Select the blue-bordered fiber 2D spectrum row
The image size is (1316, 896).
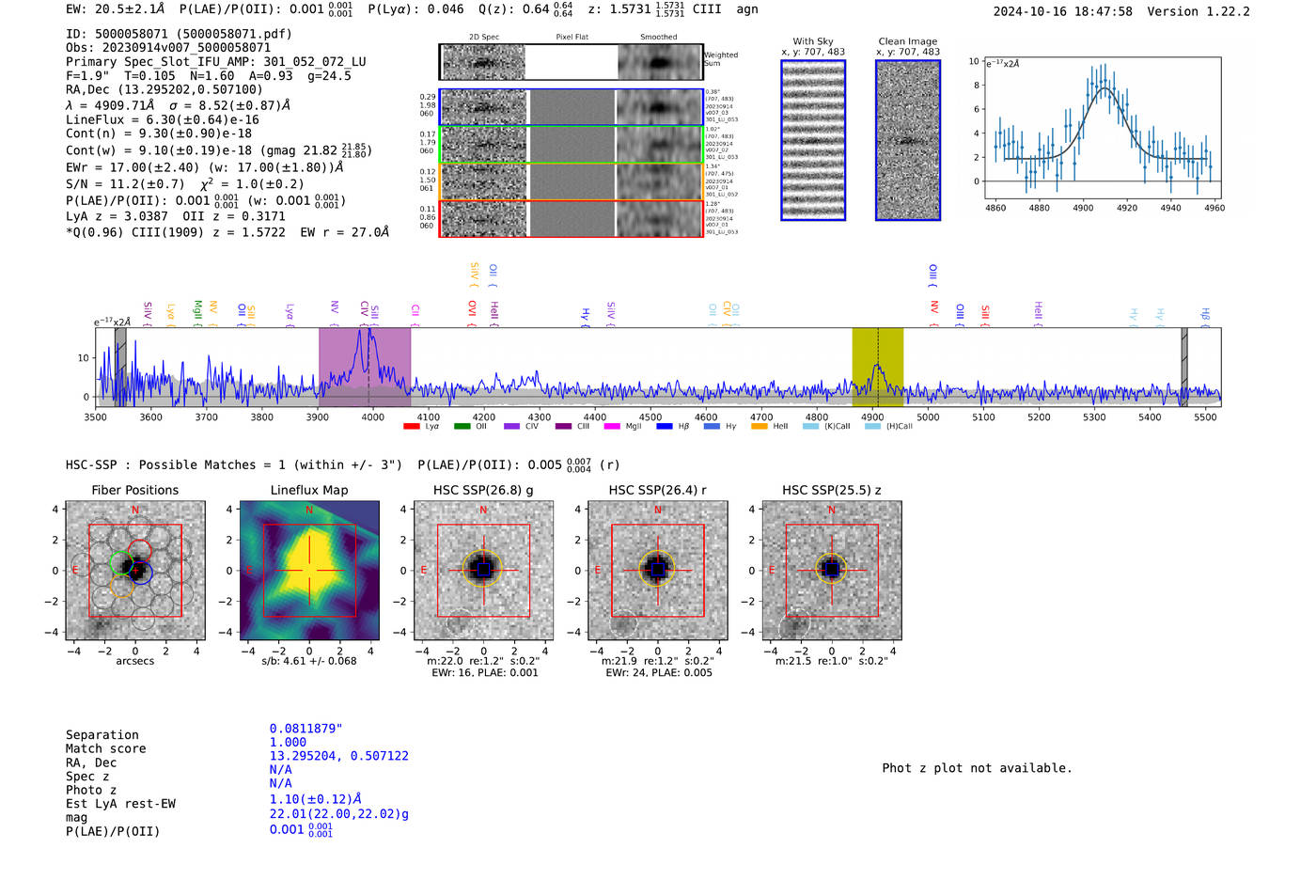(571, 107)
